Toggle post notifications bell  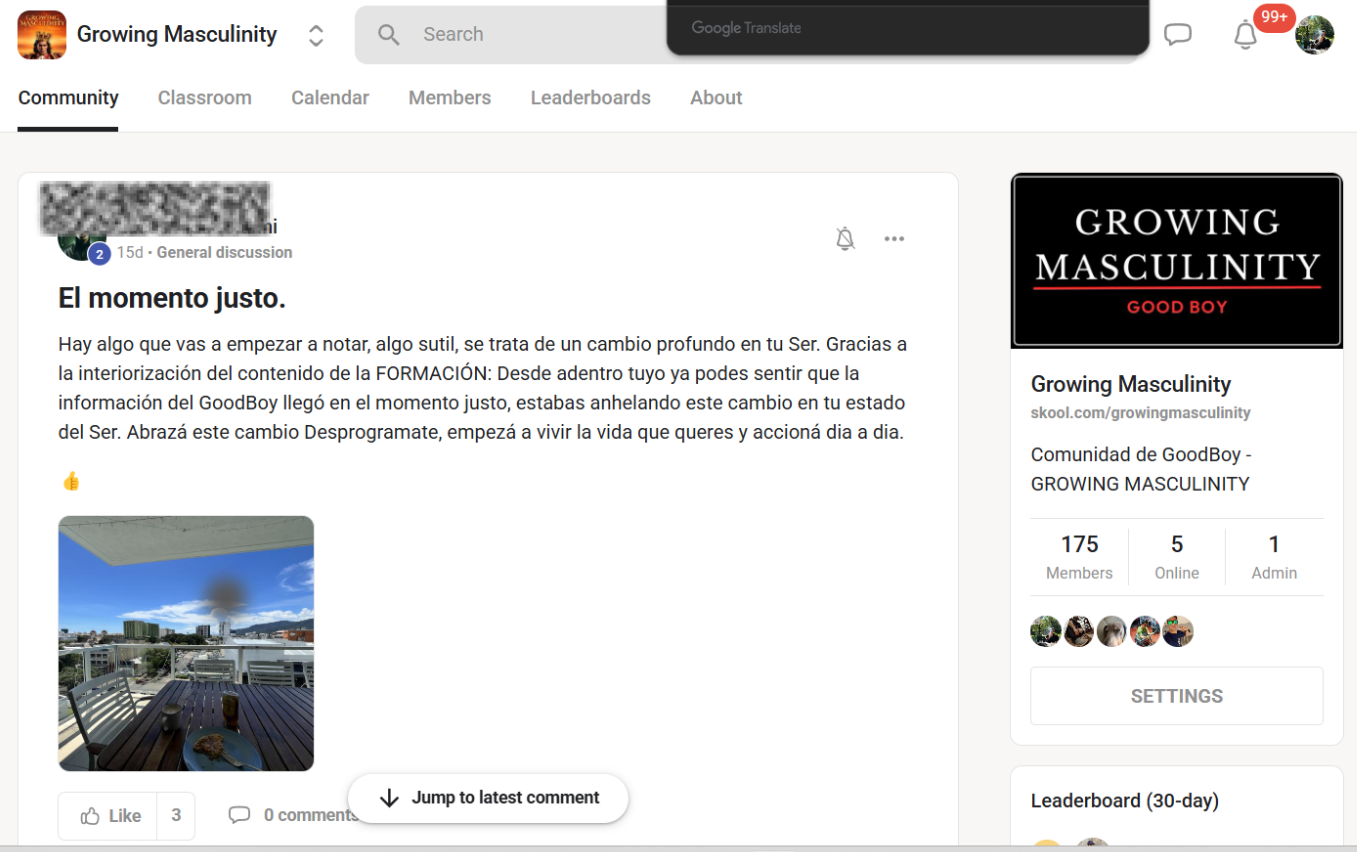coord(845,239)
